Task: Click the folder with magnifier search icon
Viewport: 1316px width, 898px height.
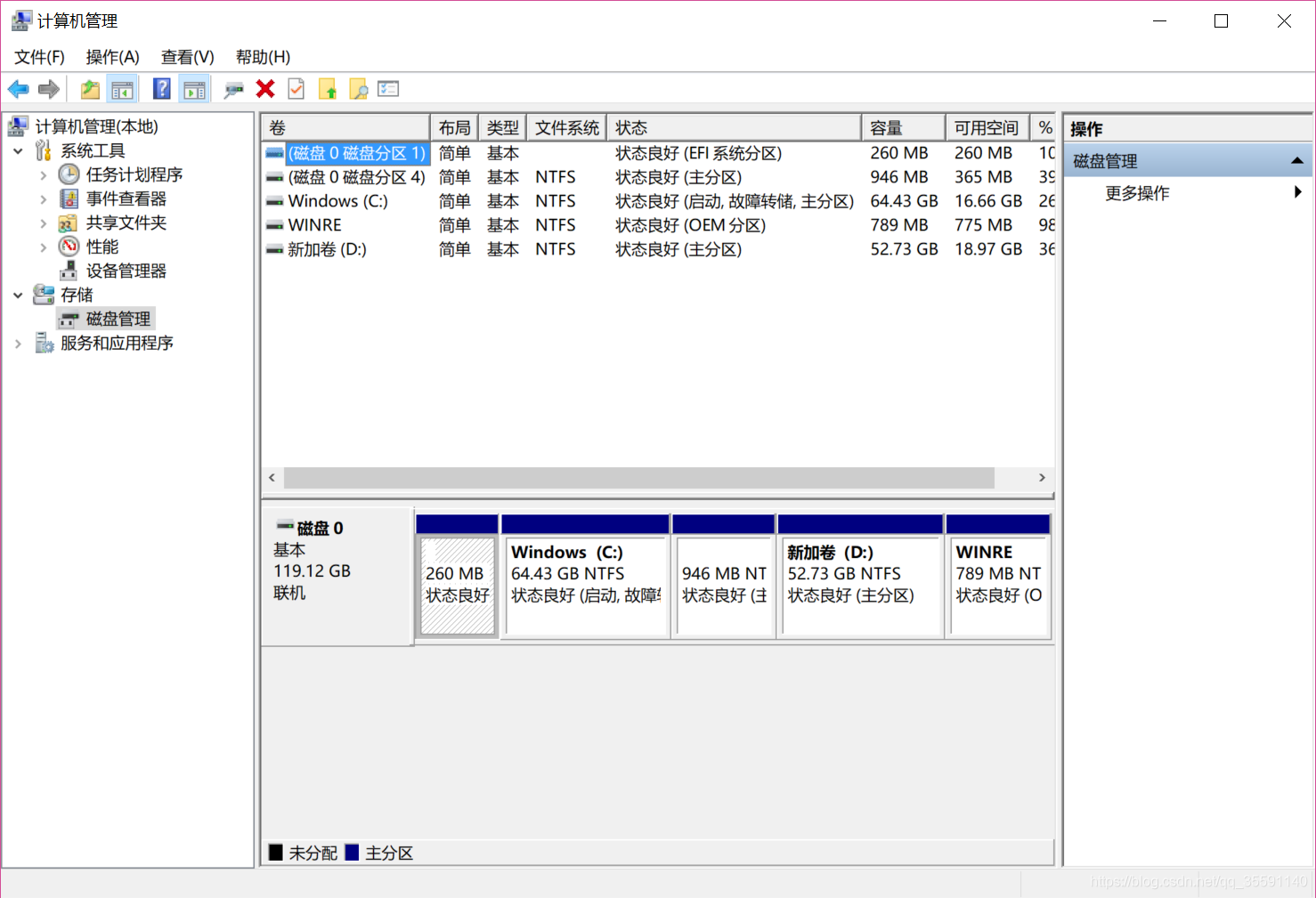Action: 358,89
